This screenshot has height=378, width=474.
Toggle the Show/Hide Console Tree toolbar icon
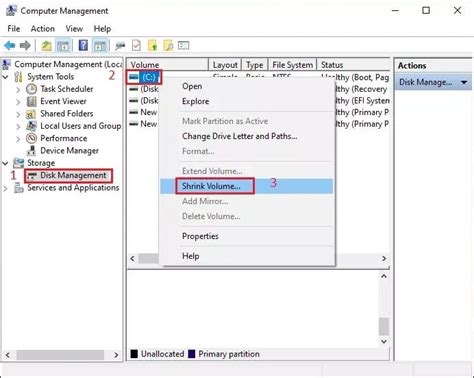[x=63, y=46]
